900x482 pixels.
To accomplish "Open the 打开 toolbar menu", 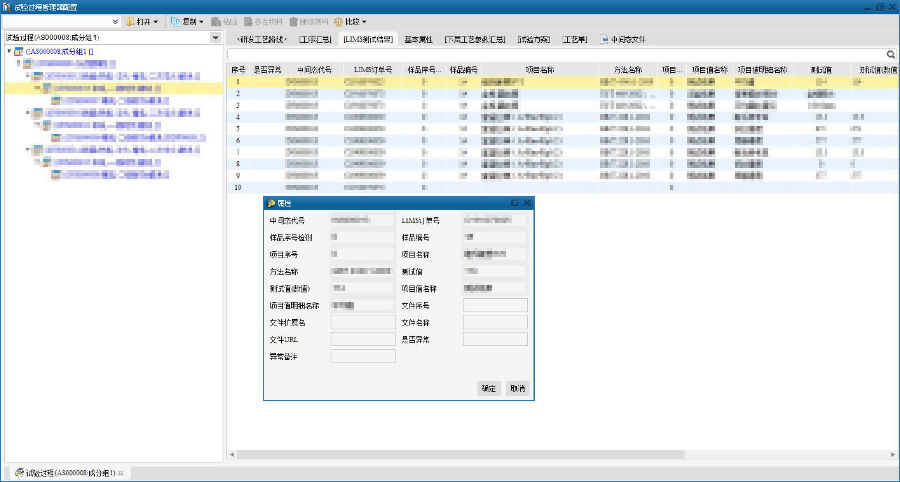I will [x=141, y=21].
